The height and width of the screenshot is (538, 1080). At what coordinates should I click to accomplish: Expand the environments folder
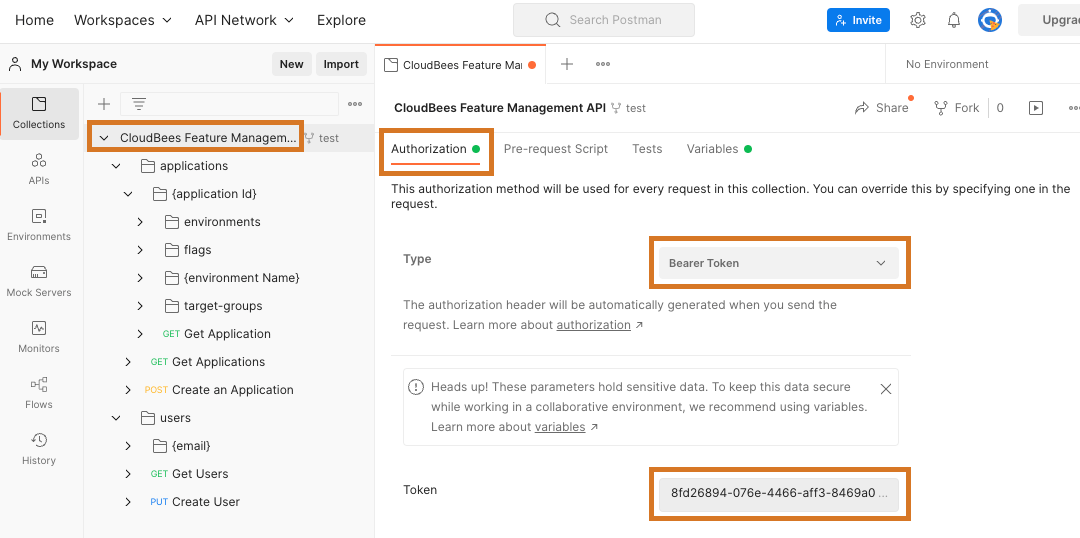tap(140, 222)
